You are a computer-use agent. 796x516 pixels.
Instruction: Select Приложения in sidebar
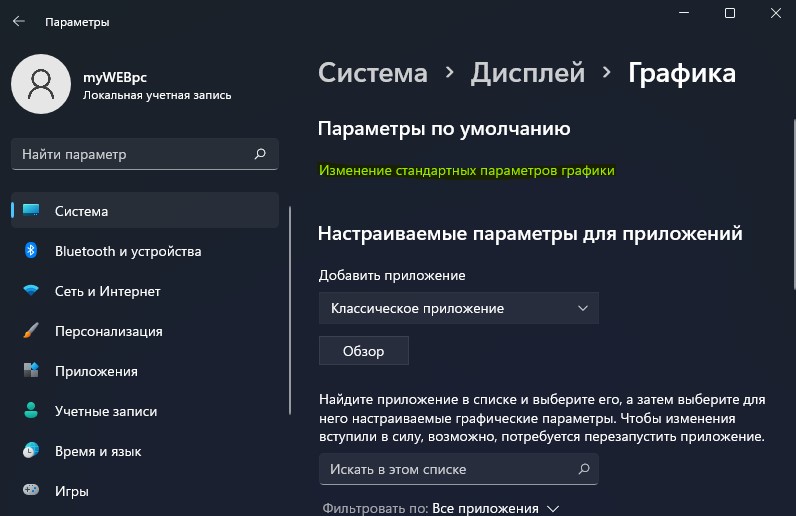(x=145, y=371)
